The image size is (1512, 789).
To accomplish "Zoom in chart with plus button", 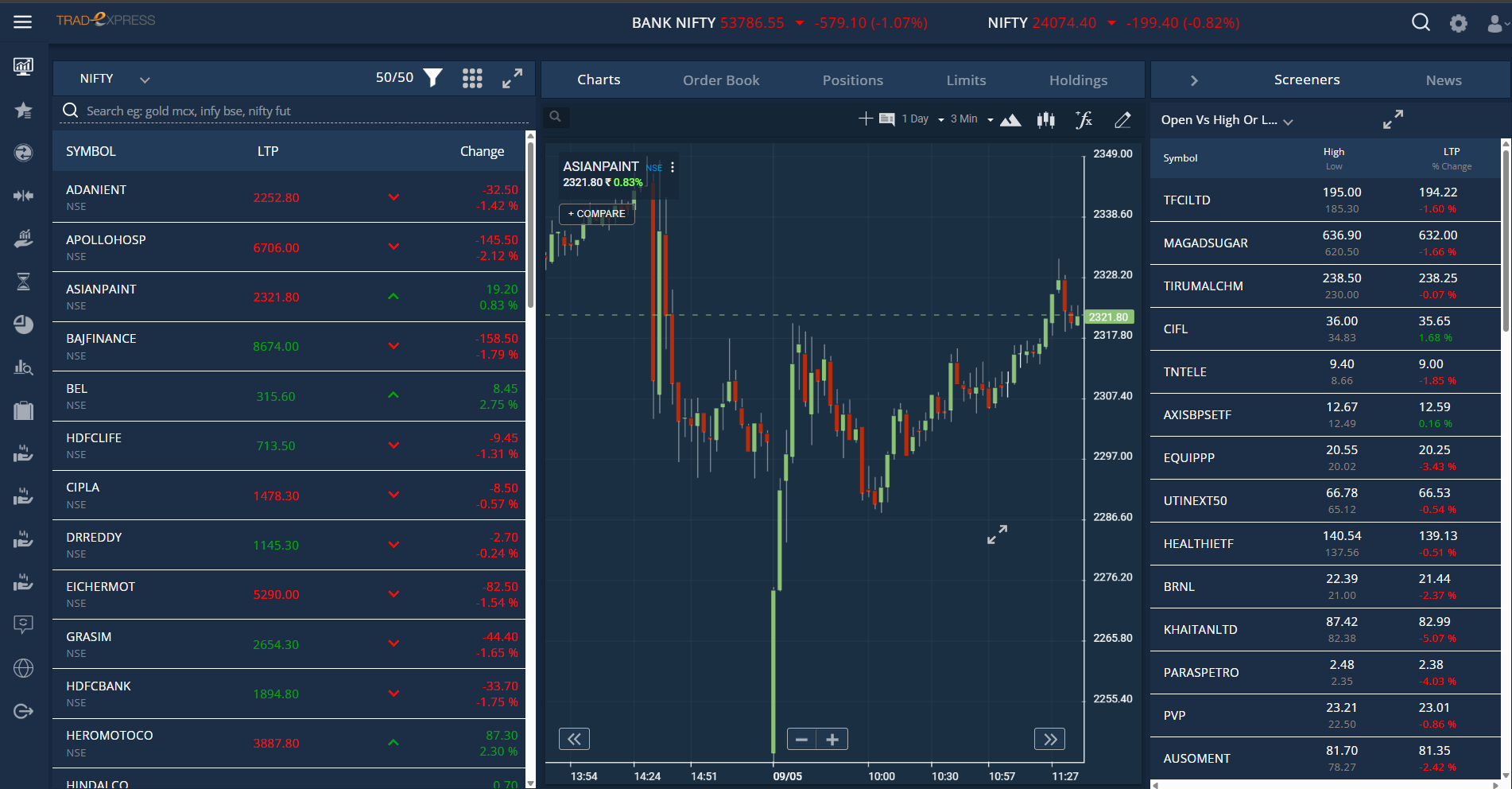I will click(x=832, y=740).
